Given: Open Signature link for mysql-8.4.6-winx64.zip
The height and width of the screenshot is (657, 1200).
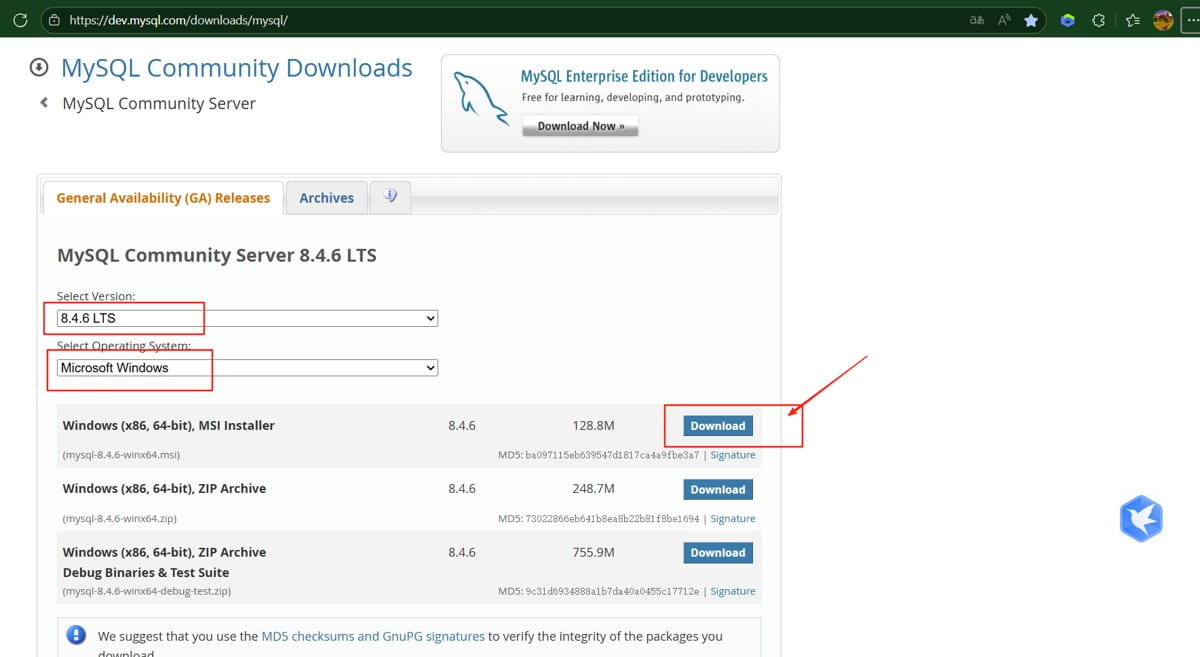Looking at the screenshot, I should pyautogui.click(x=733, y=519).
